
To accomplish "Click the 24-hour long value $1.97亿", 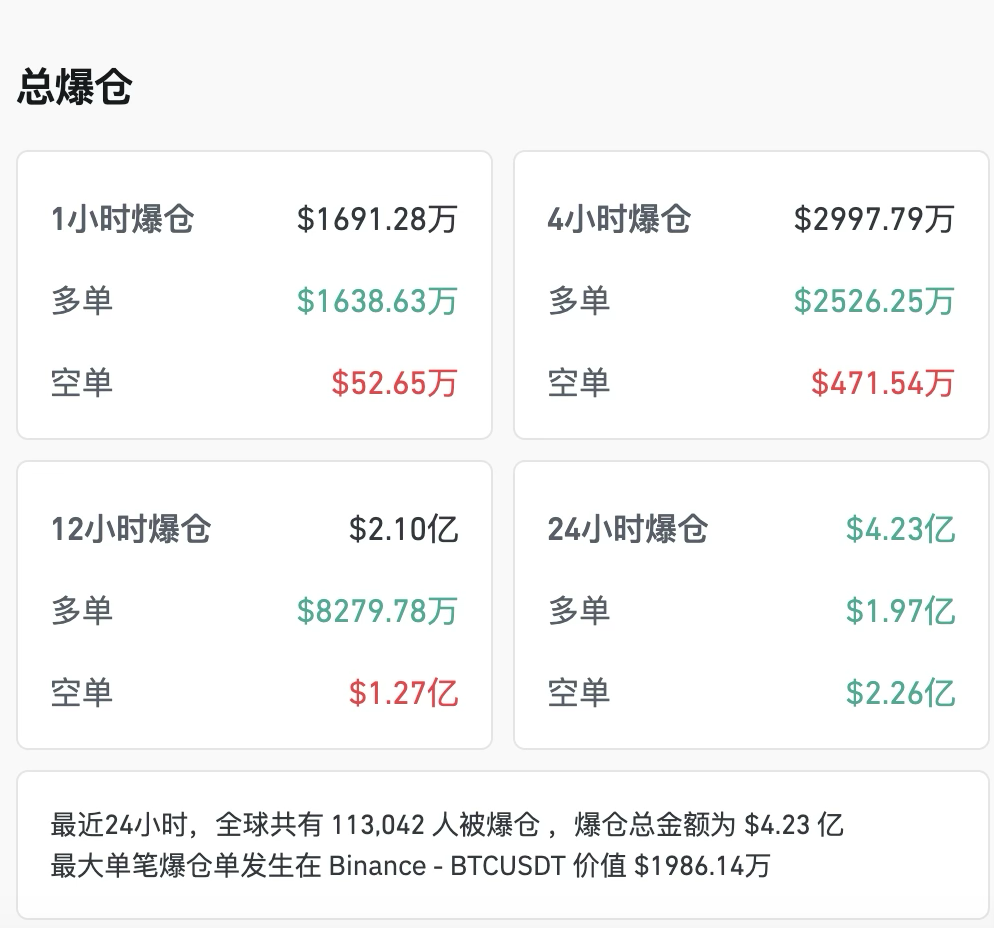I will pyautogui.click(x=900, y=611).
